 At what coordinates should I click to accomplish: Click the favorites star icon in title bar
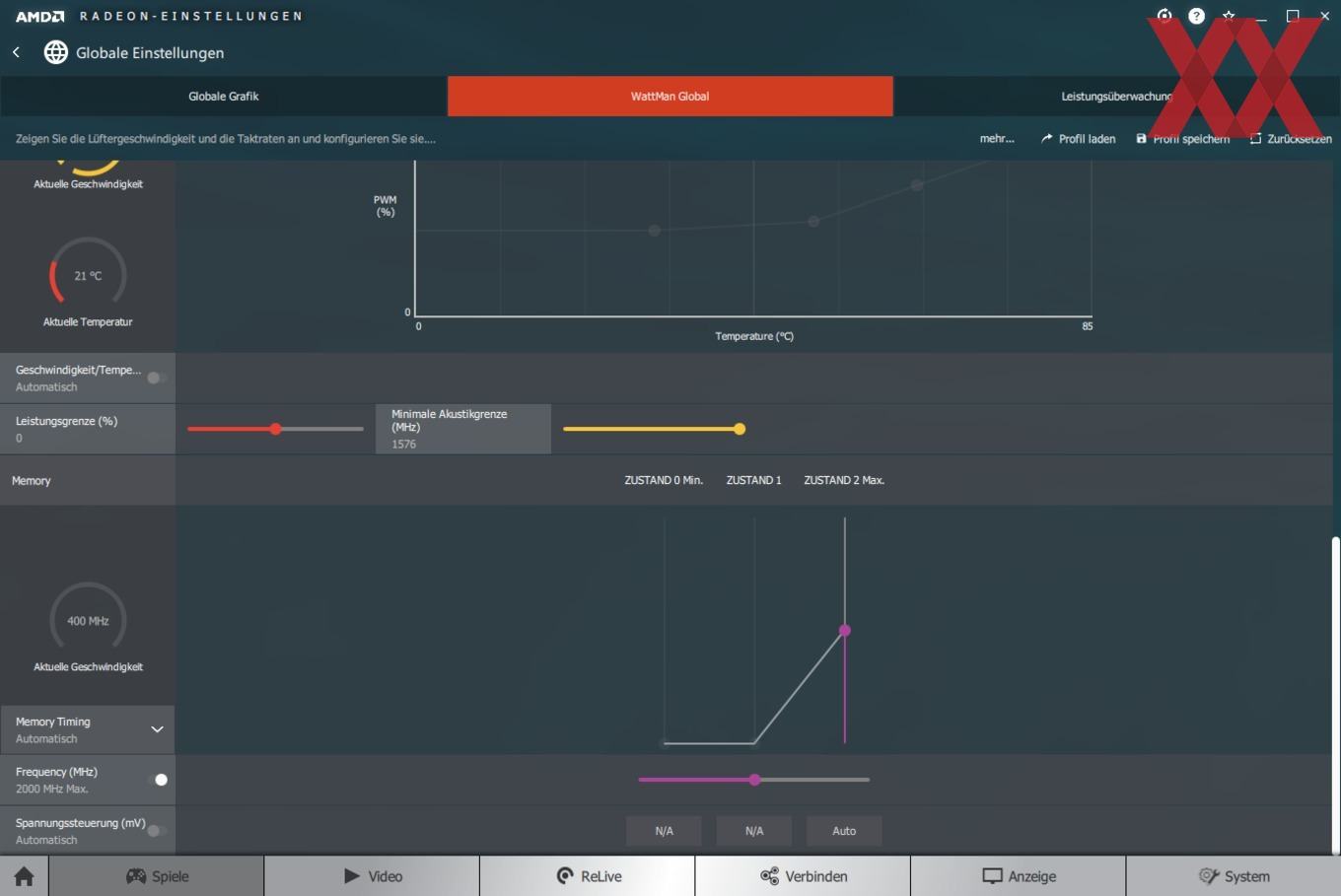1229,16
